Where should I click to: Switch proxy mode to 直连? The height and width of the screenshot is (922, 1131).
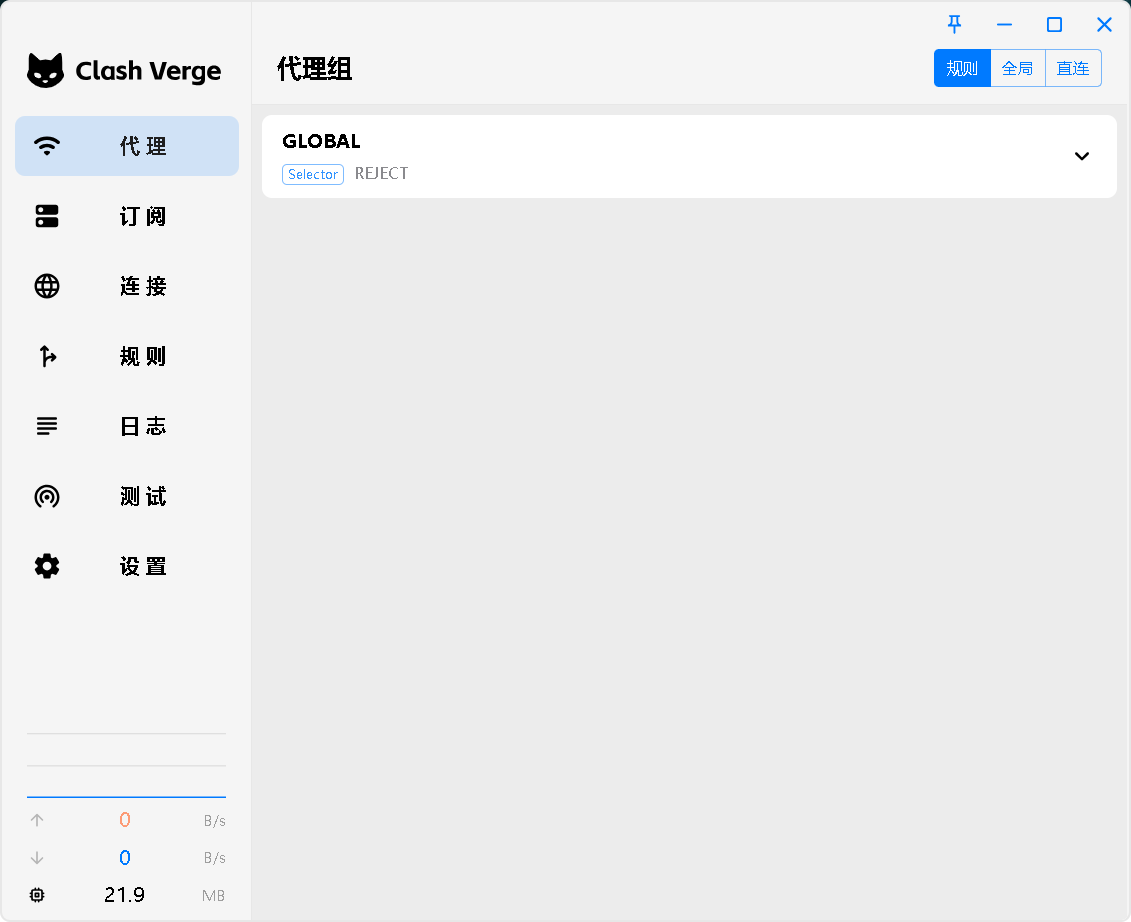1072,68
